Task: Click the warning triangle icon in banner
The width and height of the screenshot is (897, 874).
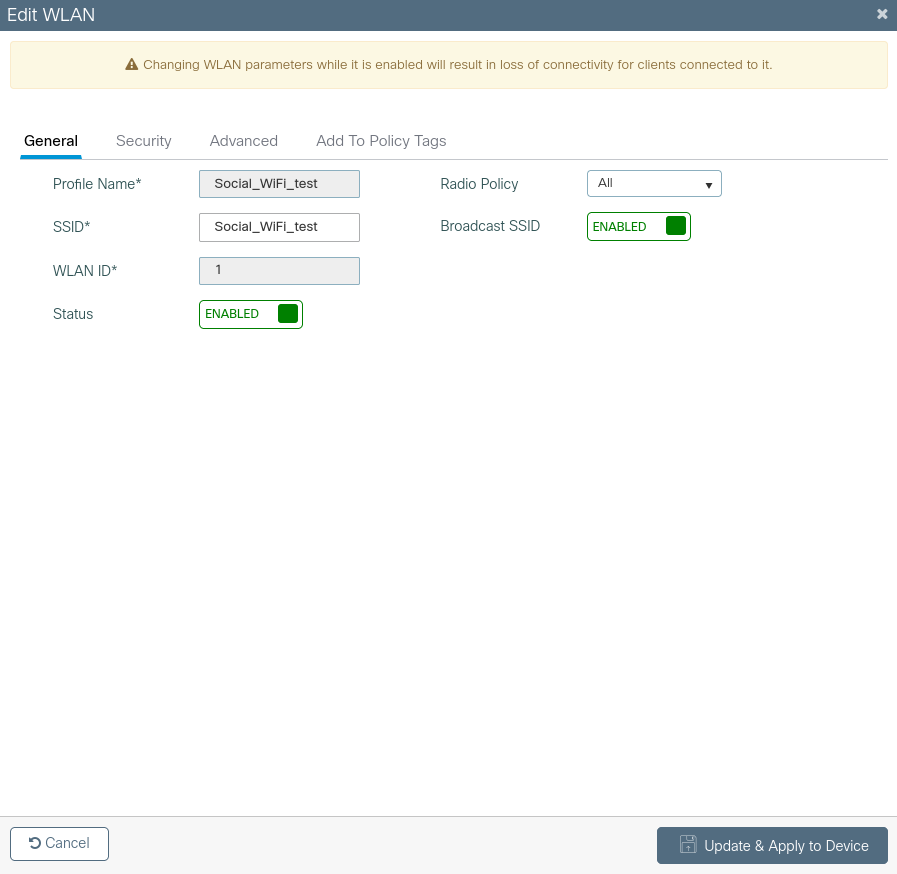Action: pos(131,65)
